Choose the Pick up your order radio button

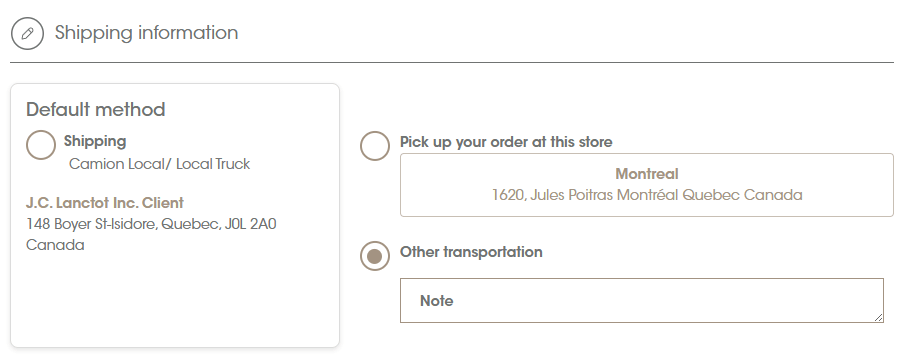[375, 145]
